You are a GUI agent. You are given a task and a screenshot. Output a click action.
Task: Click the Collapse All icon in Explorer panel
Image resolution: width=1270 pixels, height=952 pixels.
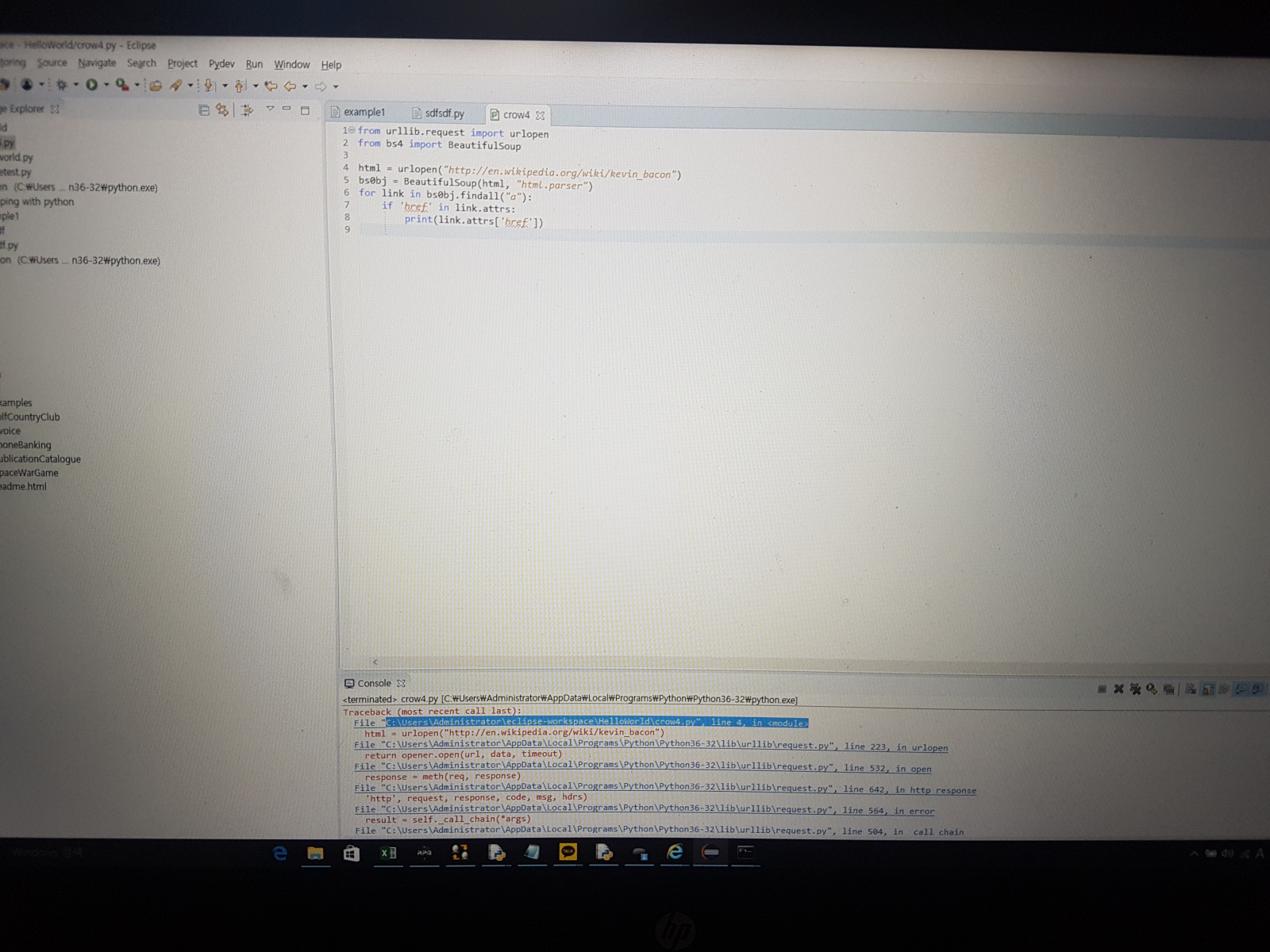(x=204, y=110)
